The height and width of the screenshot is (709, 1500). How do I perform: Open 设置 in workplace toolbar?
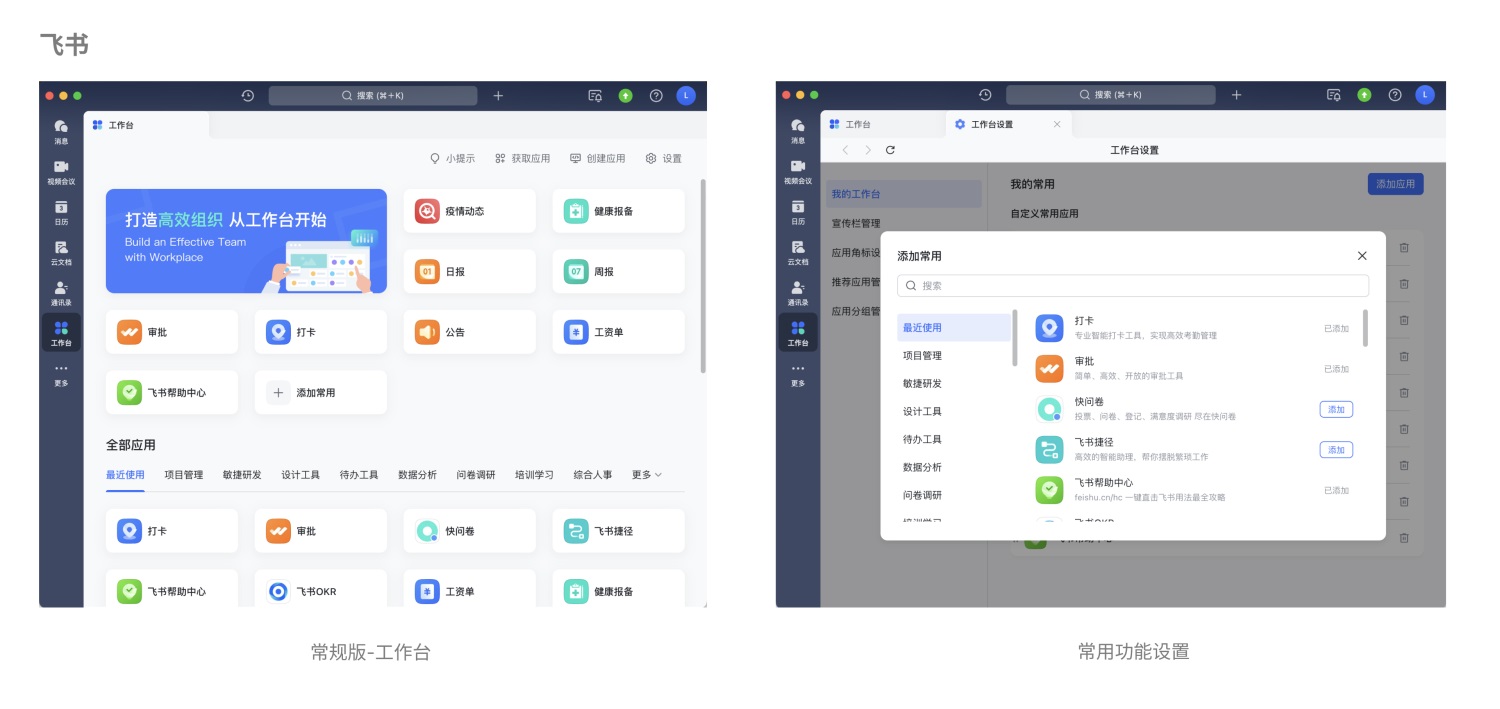click(x=664, y=158)
